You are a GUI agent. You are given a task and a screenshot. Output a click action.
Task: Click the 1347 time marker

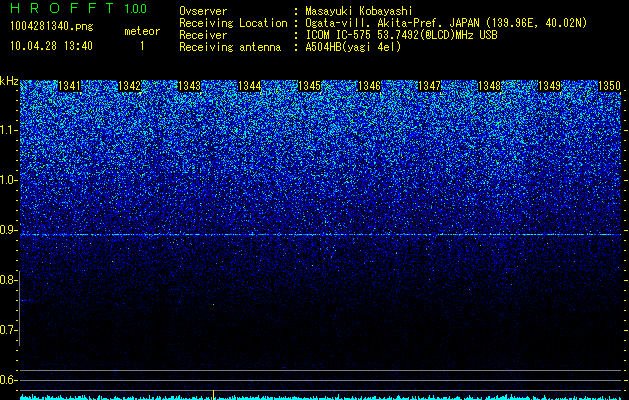pyautogui.click(x=429, y=86)
